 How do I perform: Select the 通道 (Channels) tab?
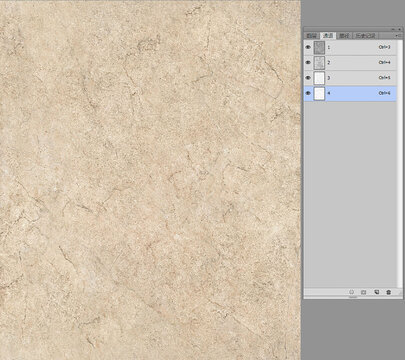[x=328, y=36]
